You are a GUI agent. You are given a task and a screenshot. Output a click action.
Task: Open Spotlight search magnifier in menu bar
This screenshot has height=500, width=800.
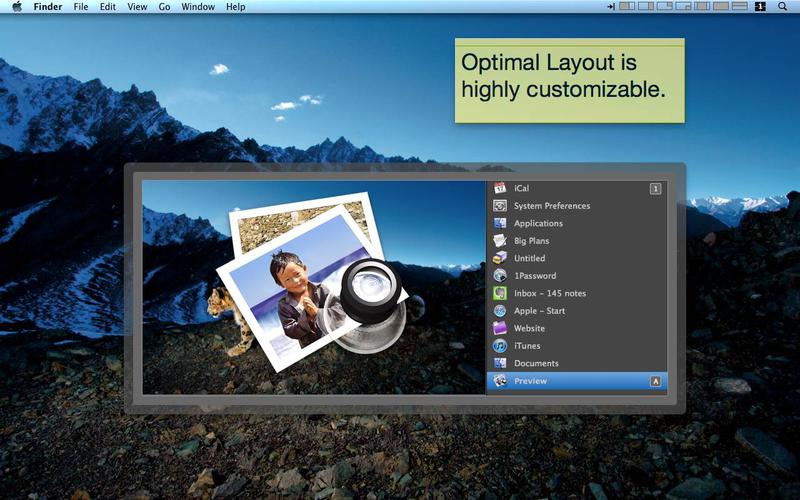tap(782, 7)
